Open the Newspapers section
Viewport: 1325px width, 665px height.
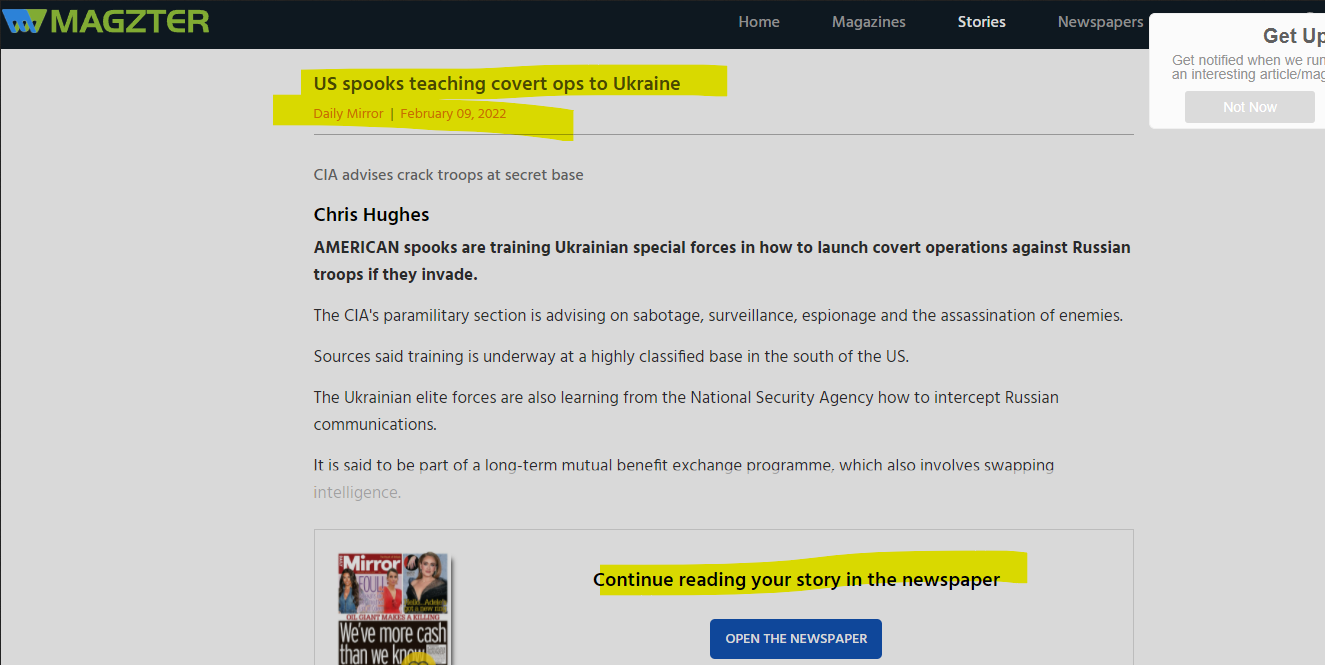pos(1100,22)
